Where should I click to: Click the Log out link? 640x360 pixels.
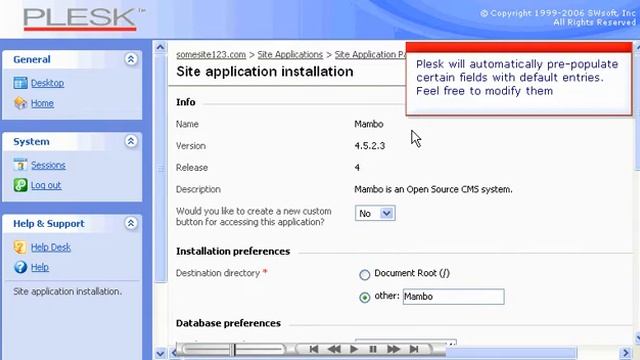tap(46, 185)
